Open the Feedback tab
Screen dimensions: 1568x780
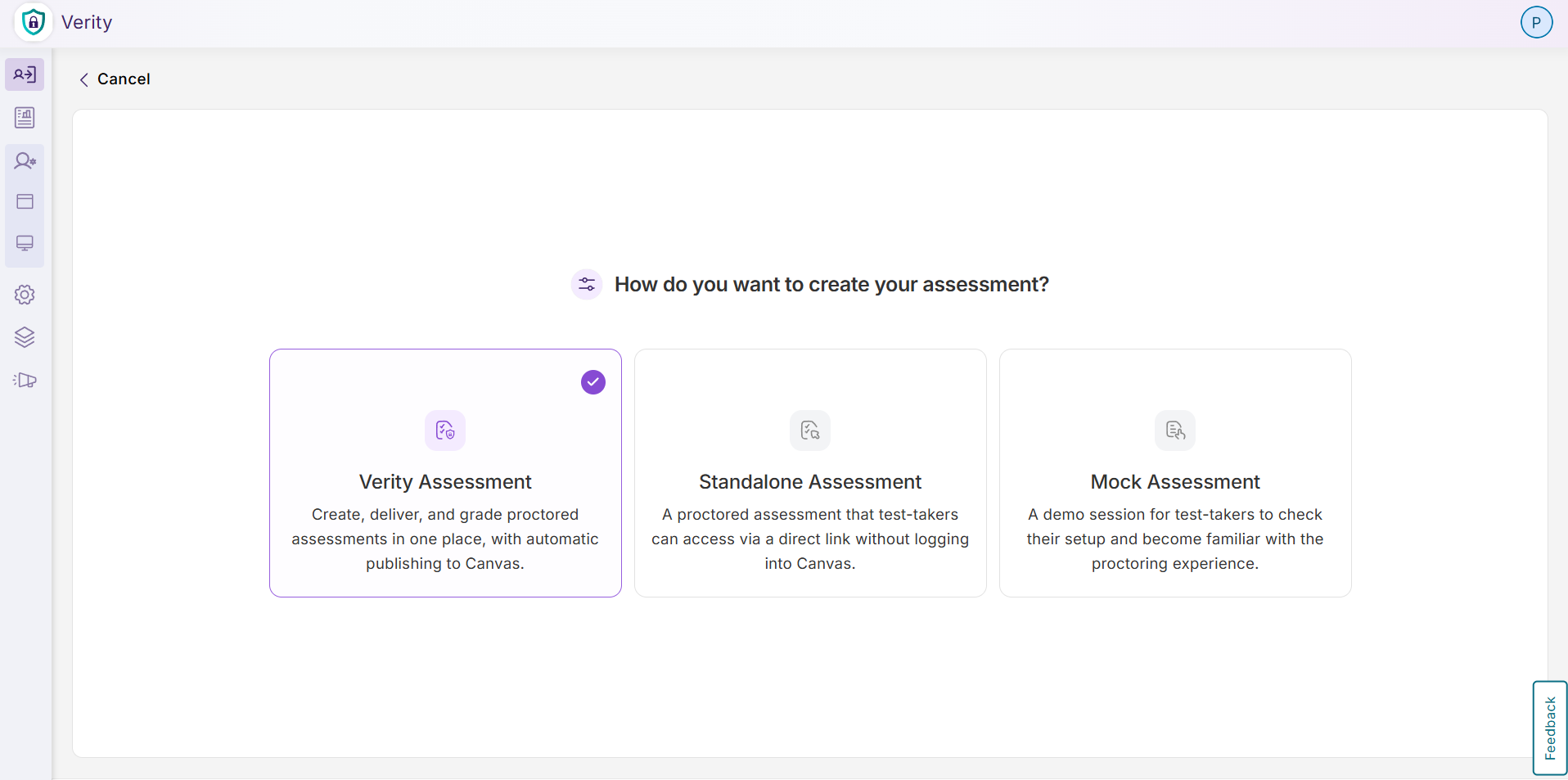[x=1549, y=728]
